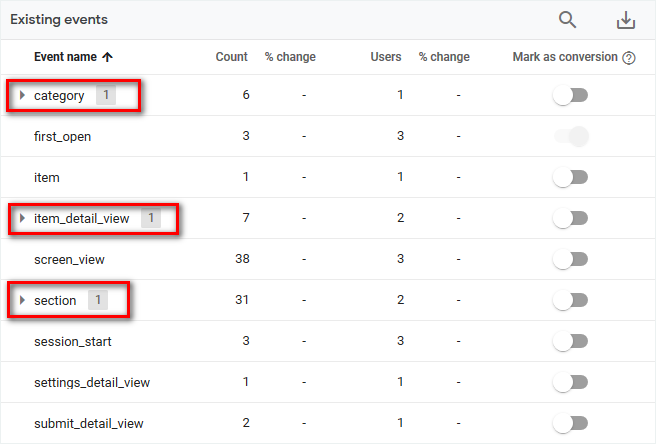
Task: Click the screen_view event name
Action: 69,259
